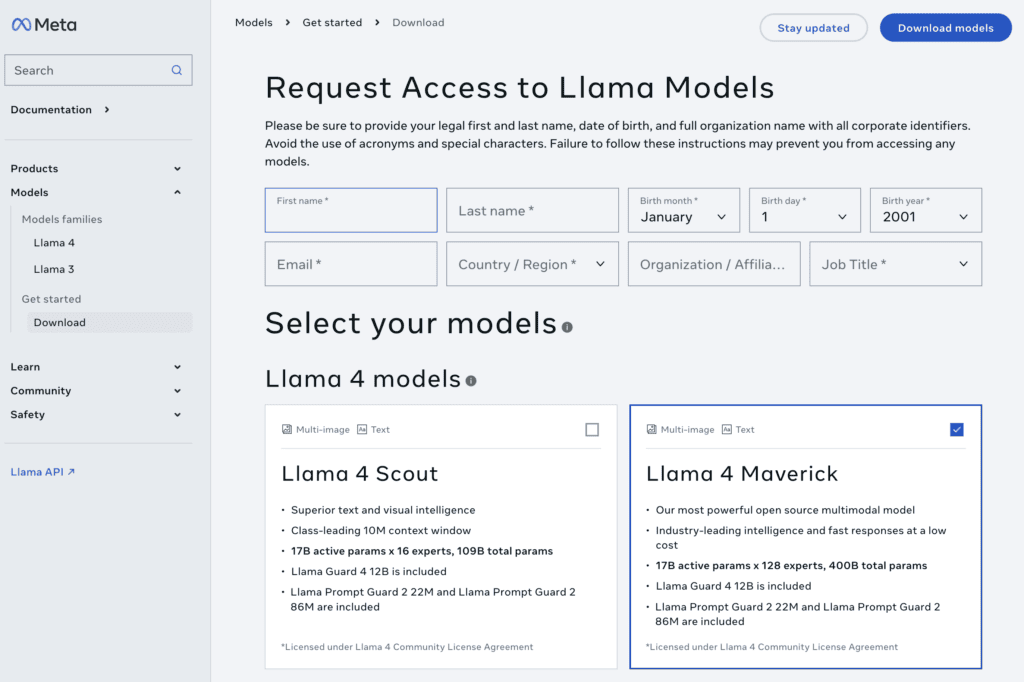Screen dimensions: 1024x682
Task: Open the Birth month dropdown
Action: (x=684, y=210)
